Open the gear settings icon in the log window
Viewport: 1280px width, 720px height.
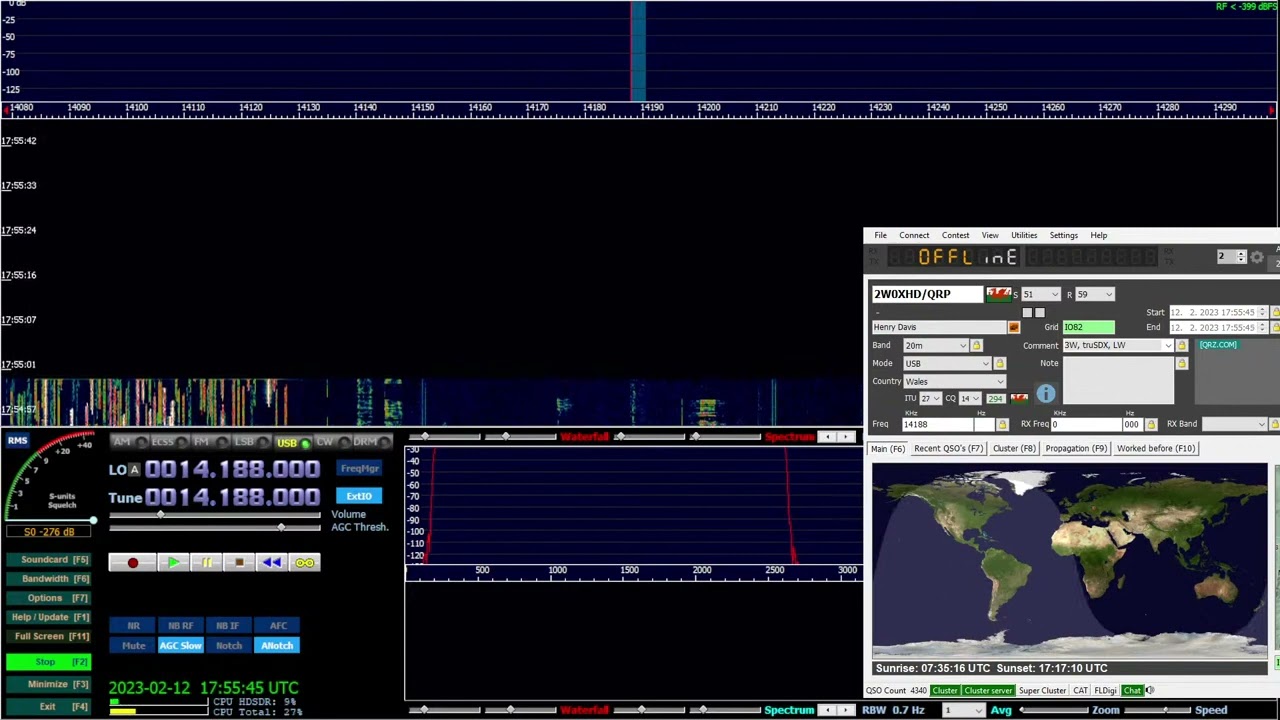[x=1257, y=257]
